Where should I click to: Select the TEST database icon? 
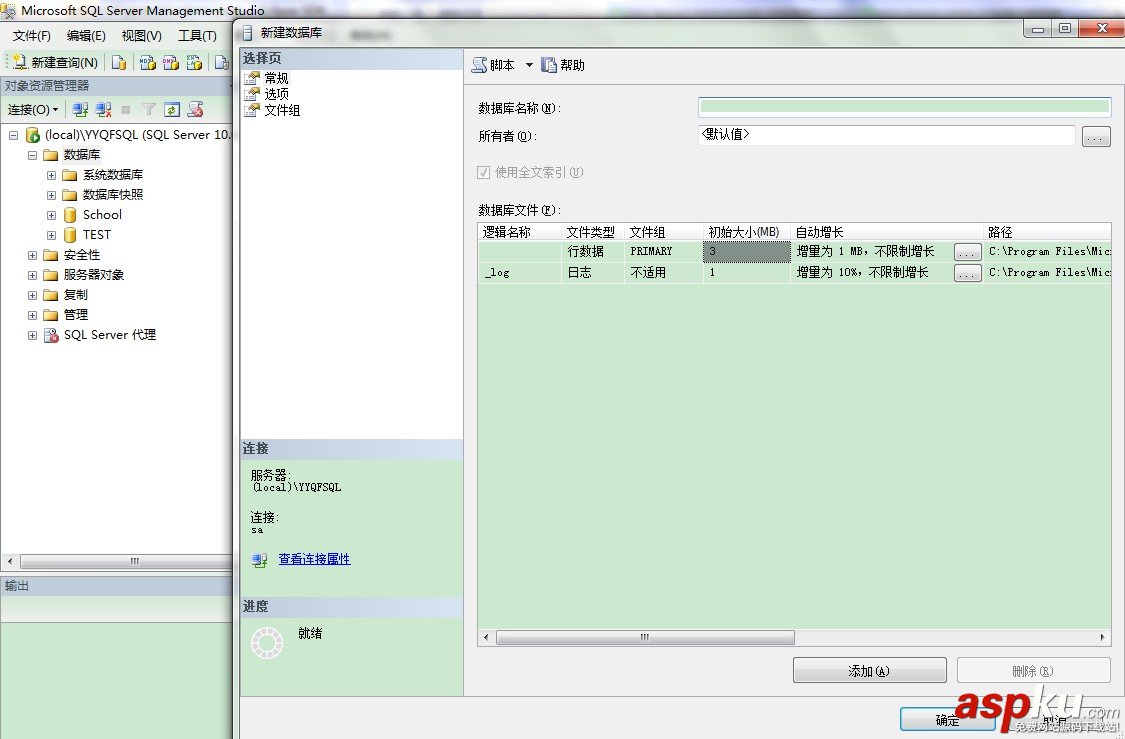pos(70,235)
